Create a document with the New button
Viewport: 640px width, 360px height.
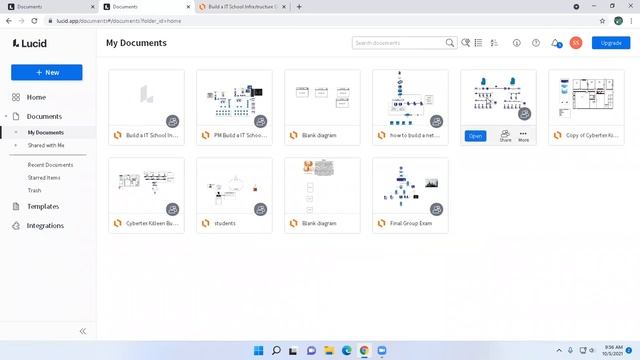click(x=47, y=72)
